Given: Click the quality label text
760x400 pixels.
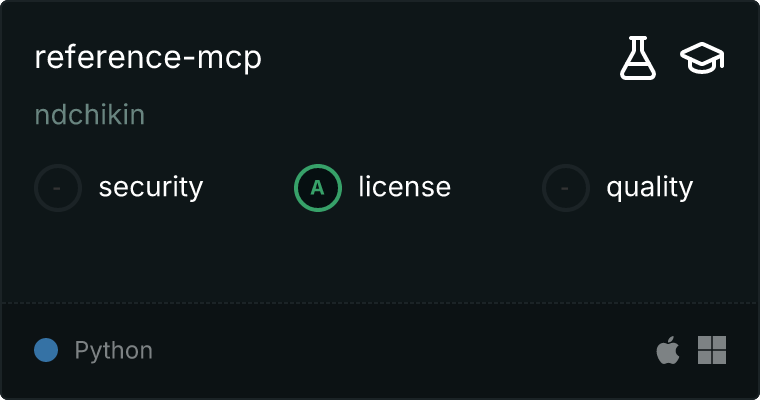Looking at the screenshot, I should [649, 188].
